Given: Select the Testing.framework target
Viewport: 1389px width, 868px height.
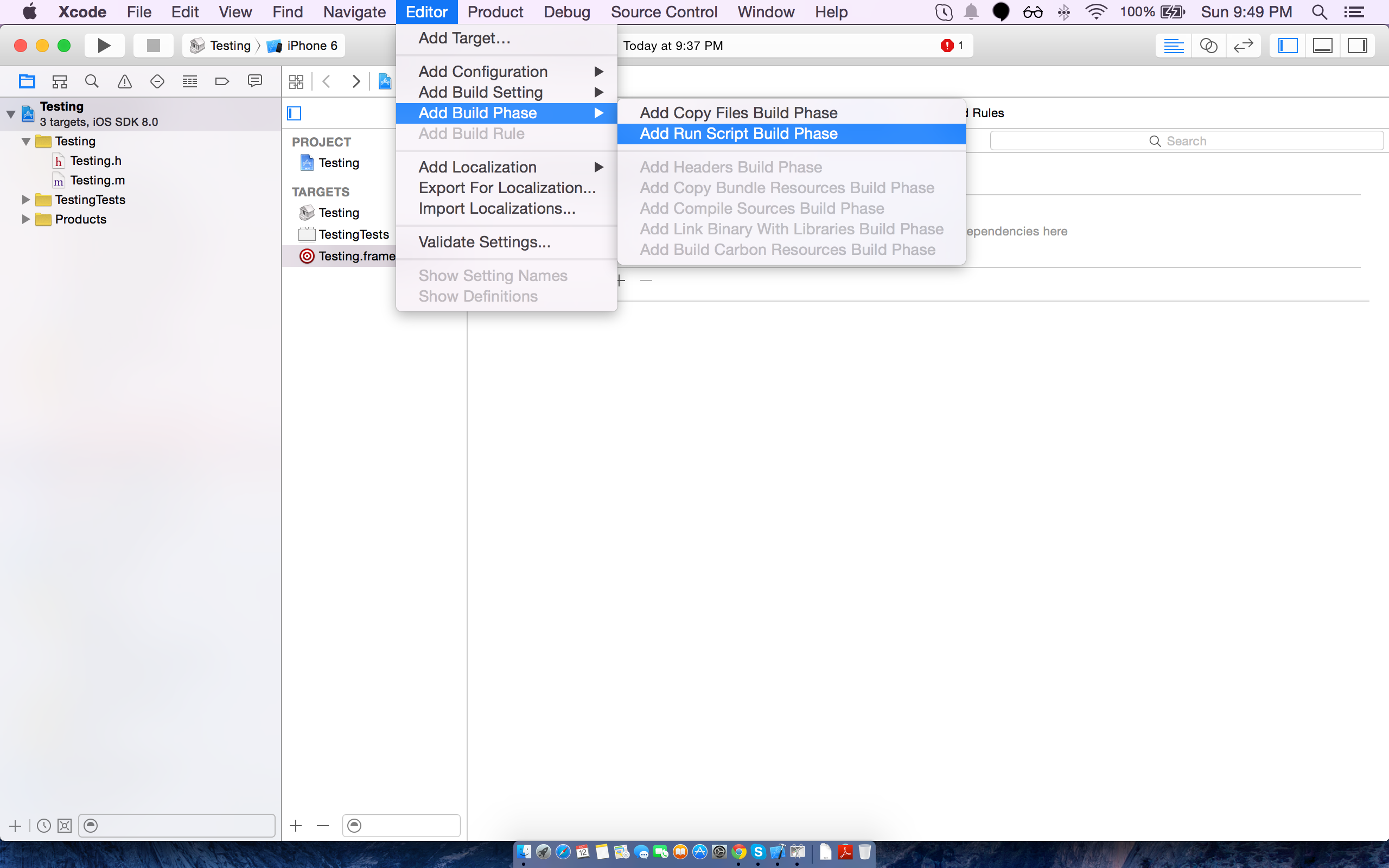Looking at the screenshot, I should click(x=347, y=256).
